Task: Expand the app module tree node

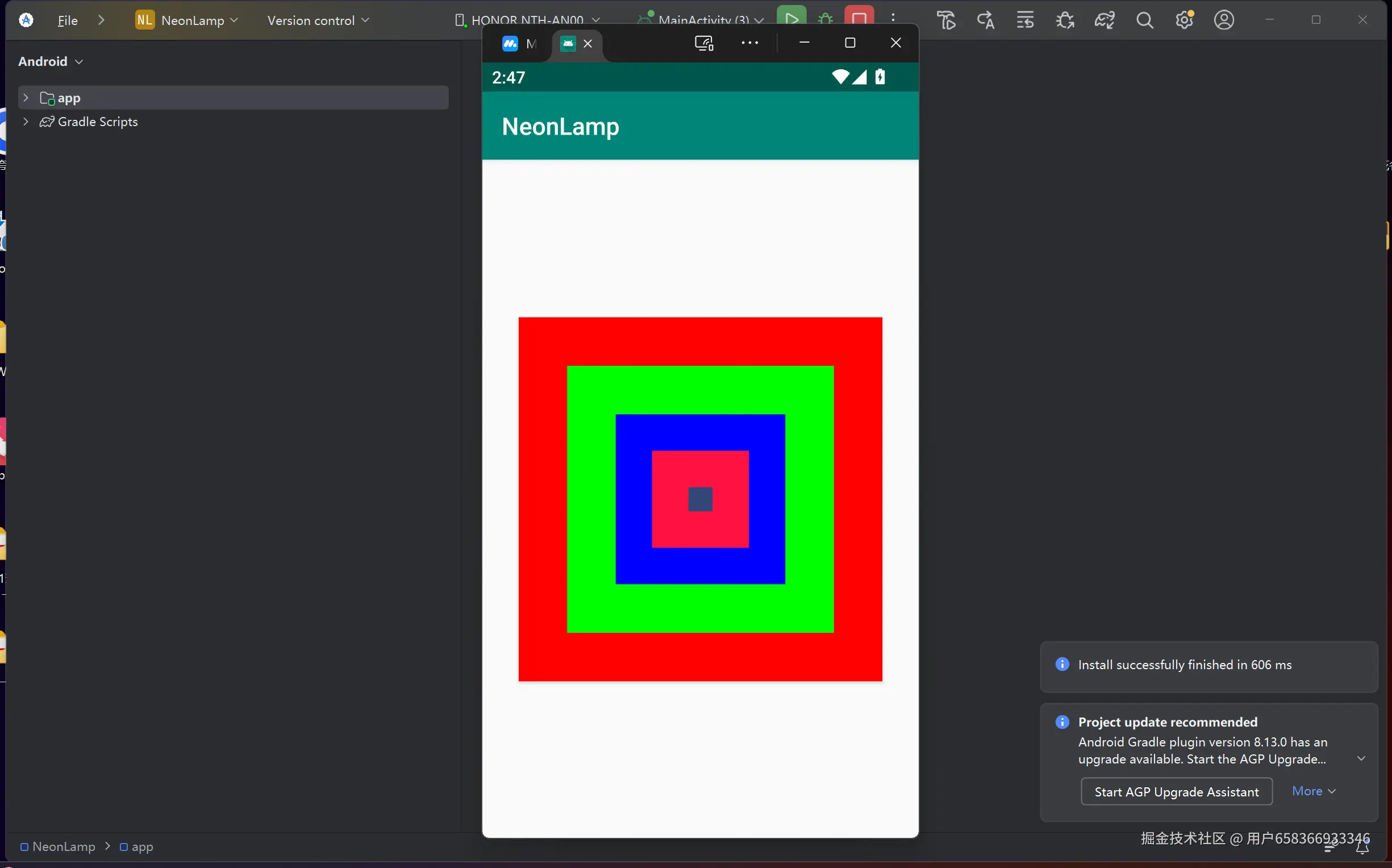Action: tap(26, 98)
